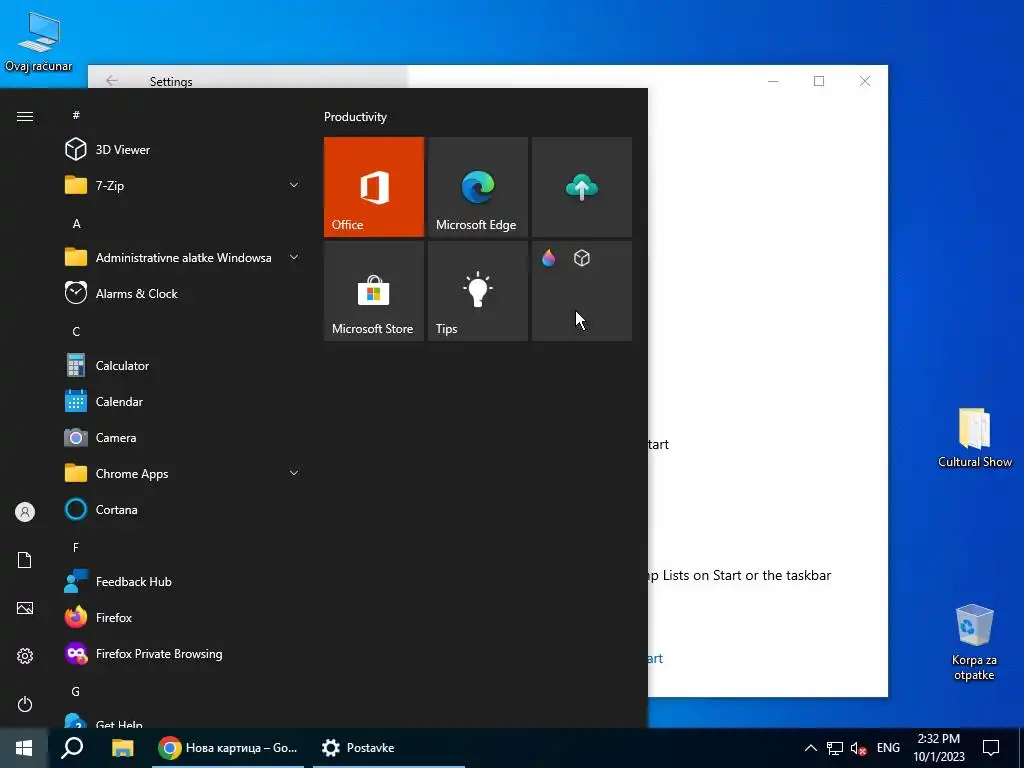Launch Alarms & Clock

(x=183, y=293)
